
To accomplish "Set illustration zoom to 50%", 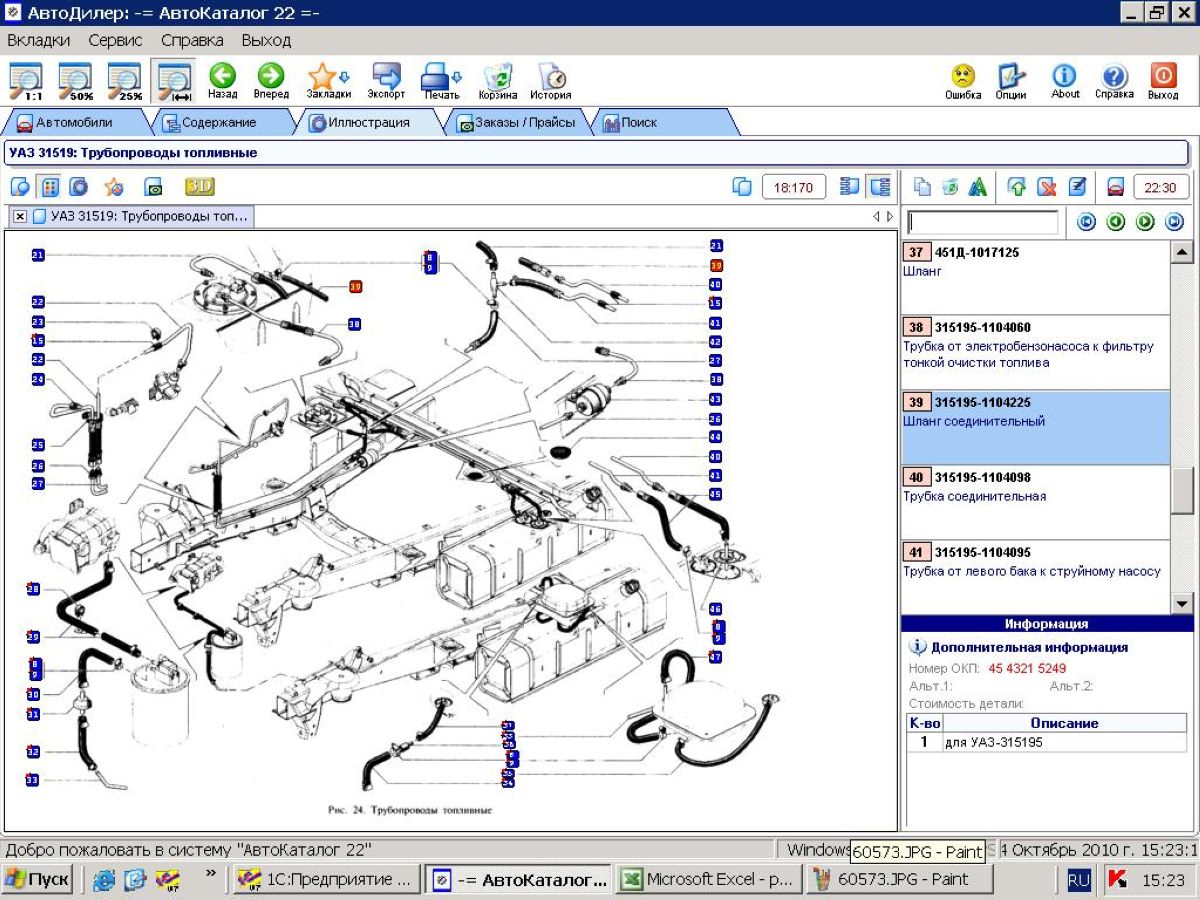I will pyautogui.click(x=75, y=79).
